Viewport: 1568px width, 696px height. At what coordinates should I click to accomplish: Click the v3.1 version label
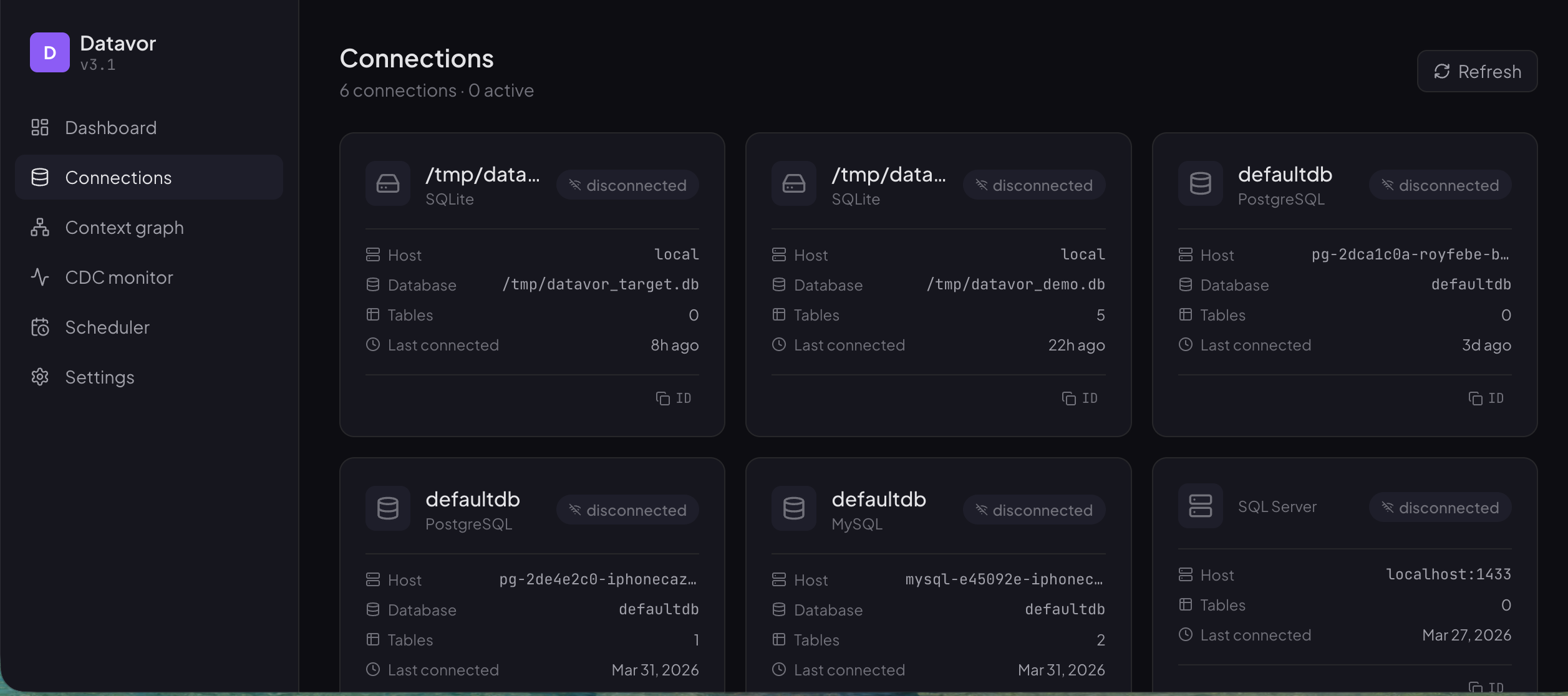(98, 65)
